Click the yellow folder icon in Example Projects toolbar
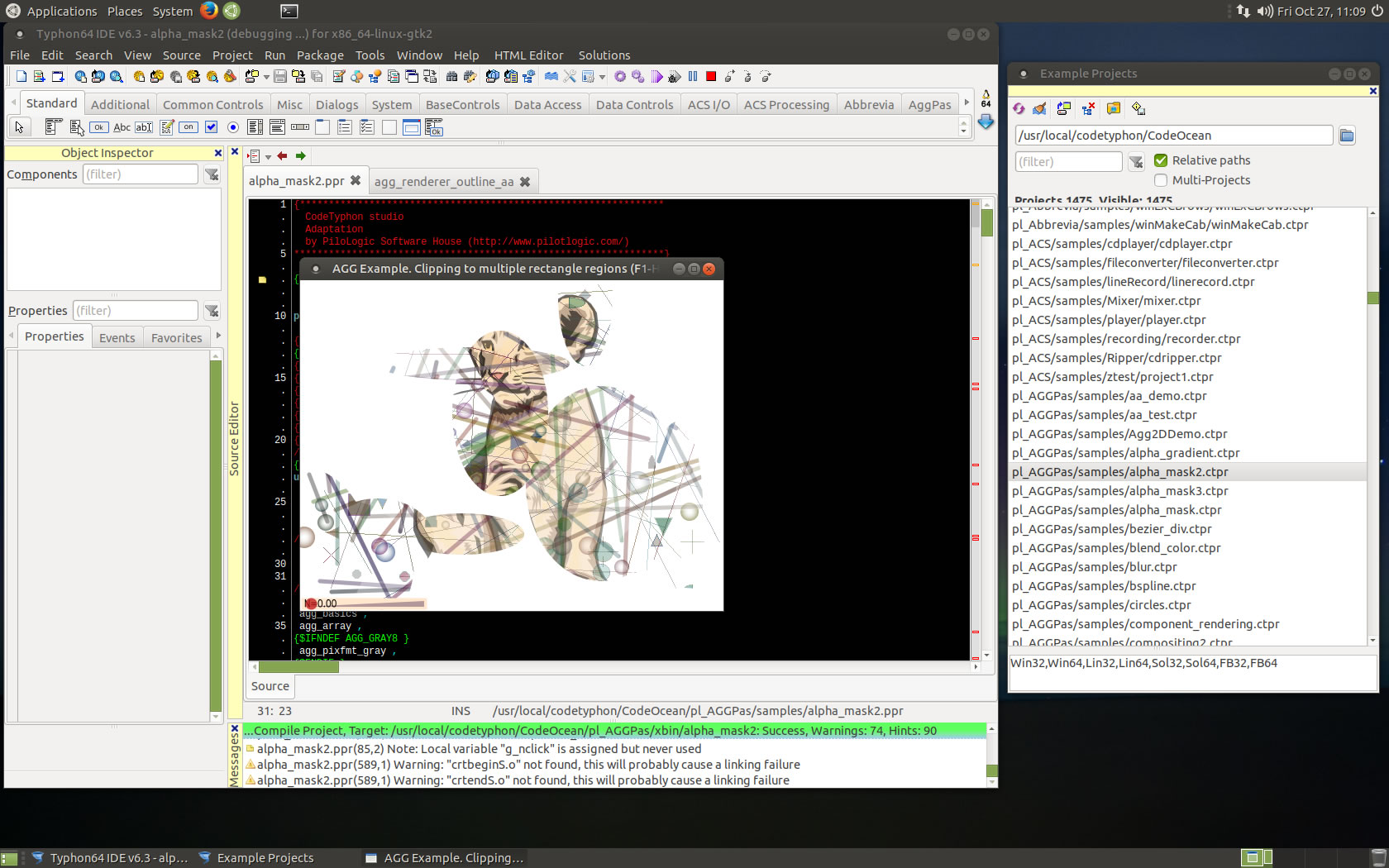This screenshot has height=868, width=1389. pos(1114,108)
